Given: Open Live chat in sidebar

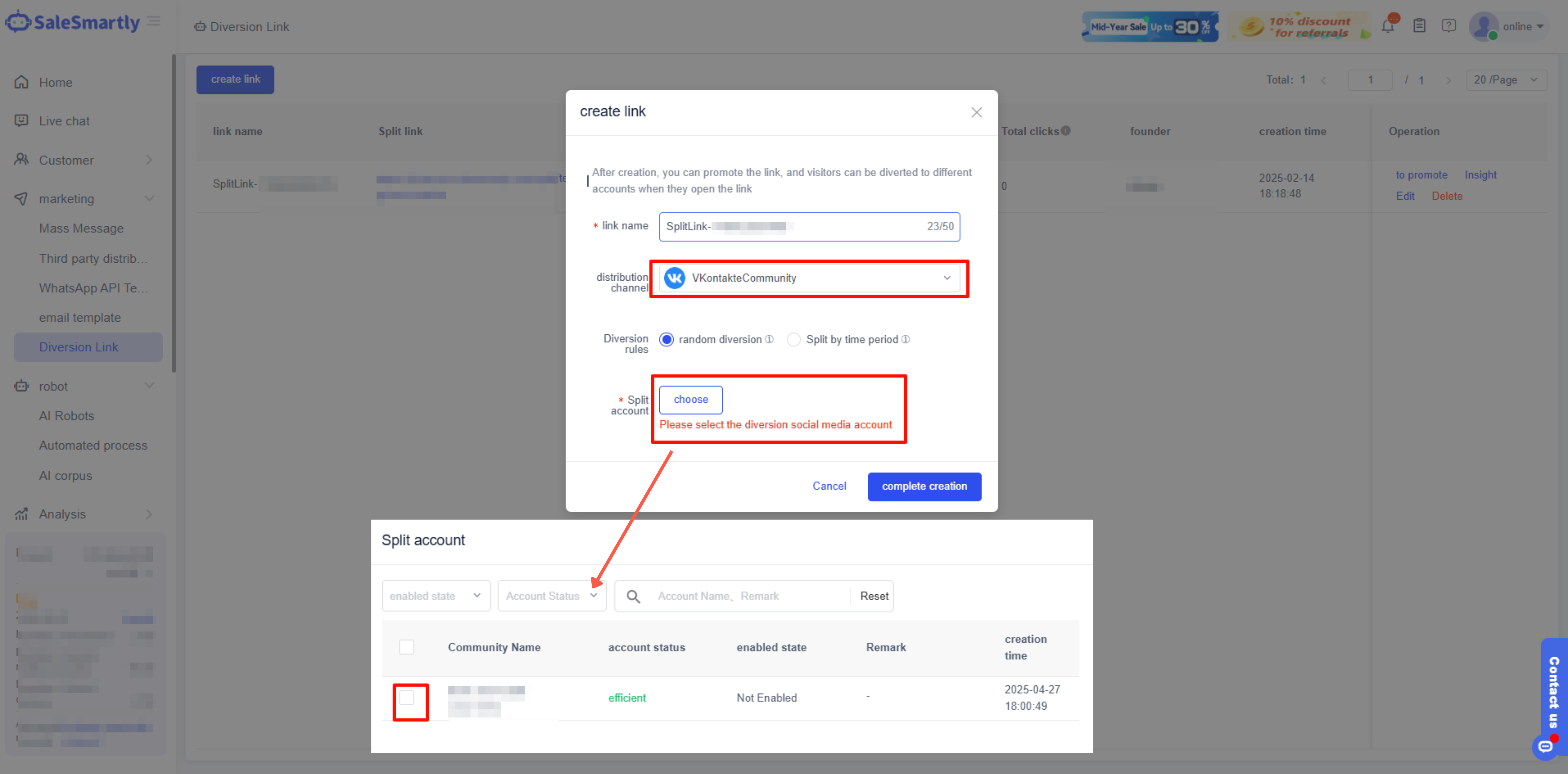Looking at the screenshot, I should 64,121.
